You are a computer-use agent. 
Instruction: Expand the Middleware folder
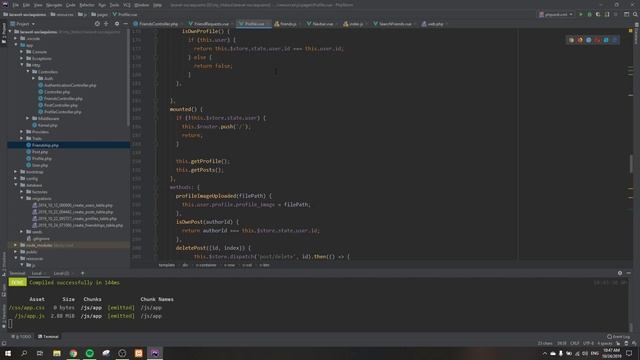28,118
